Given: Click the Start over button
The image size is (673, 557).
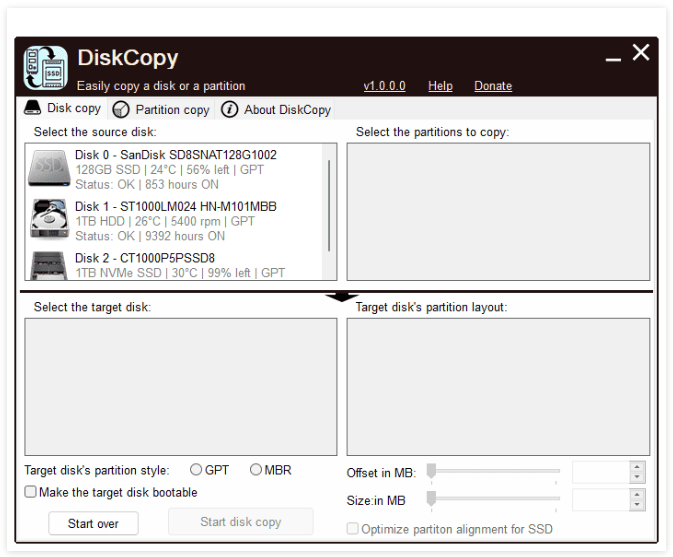Looking at the screenshot, I should point(93,523).
